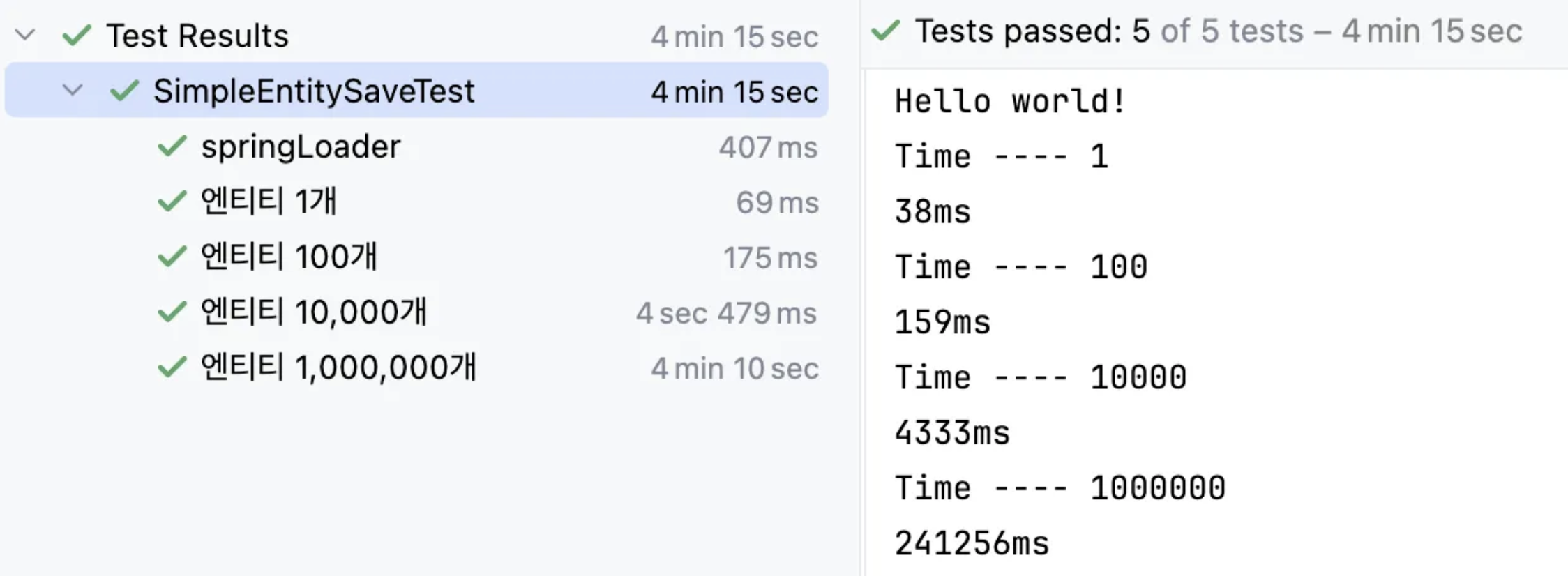The width and height of the screenshot is (1568, 576).
Task: Click the 241256ms console output line
Action: 972,543
